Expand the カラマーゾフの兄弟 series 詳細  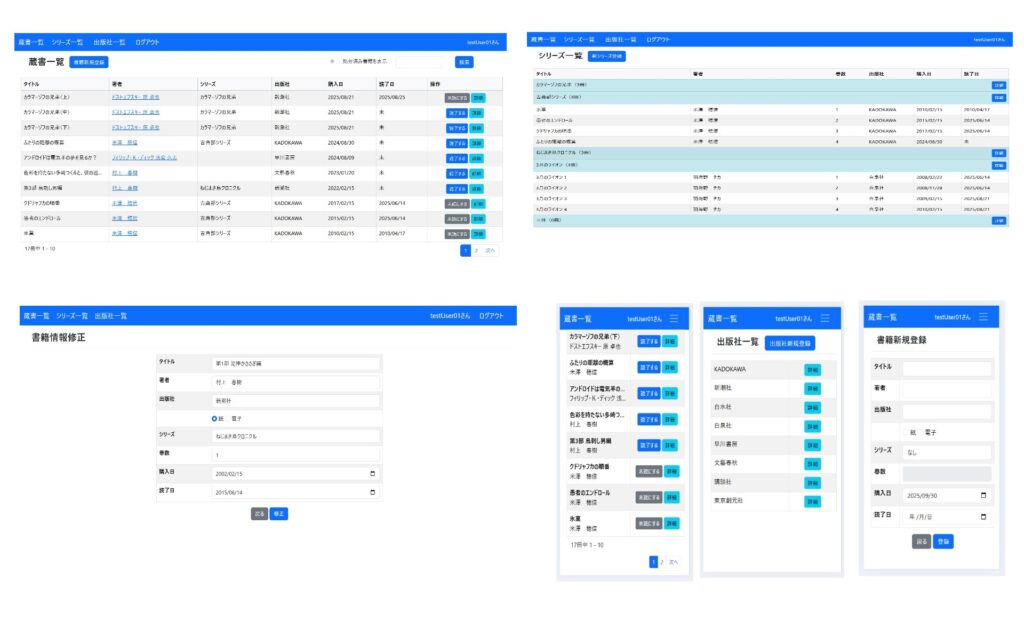tap(998, 86)
